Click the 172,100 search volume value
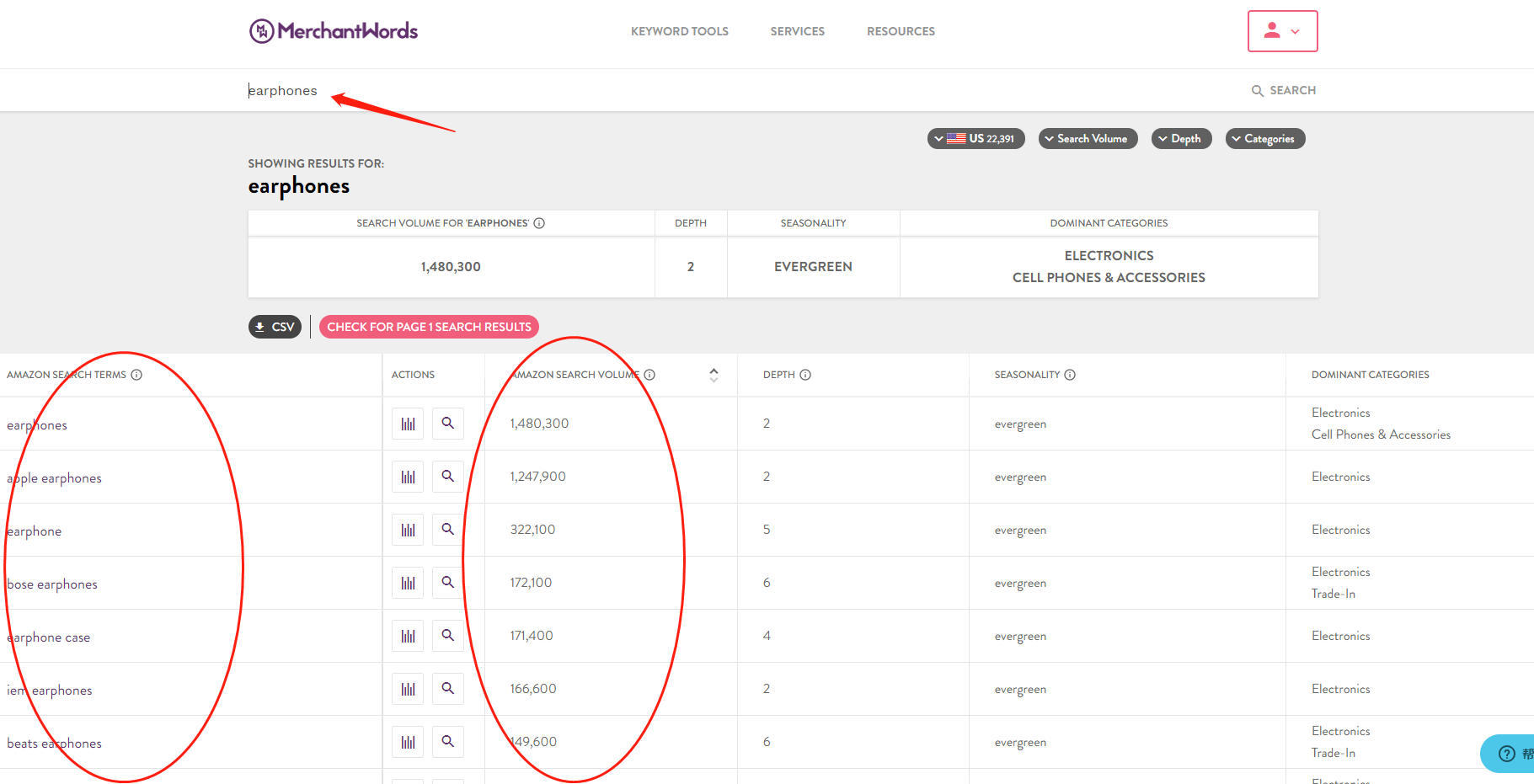 pos(531,583)
